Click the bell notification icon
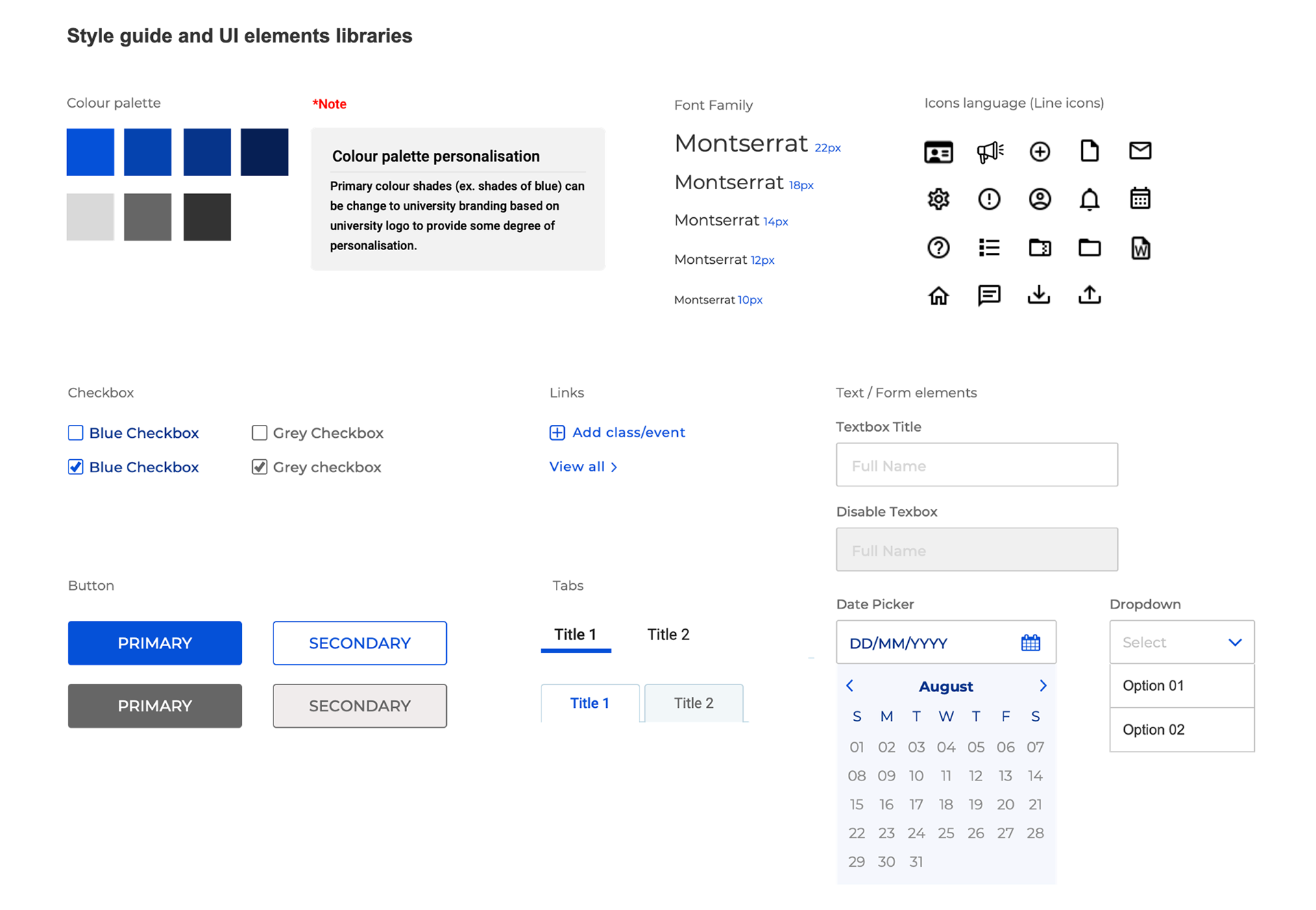The image size is (1316, 910). pyautogui.click(x=1089, y=199)
